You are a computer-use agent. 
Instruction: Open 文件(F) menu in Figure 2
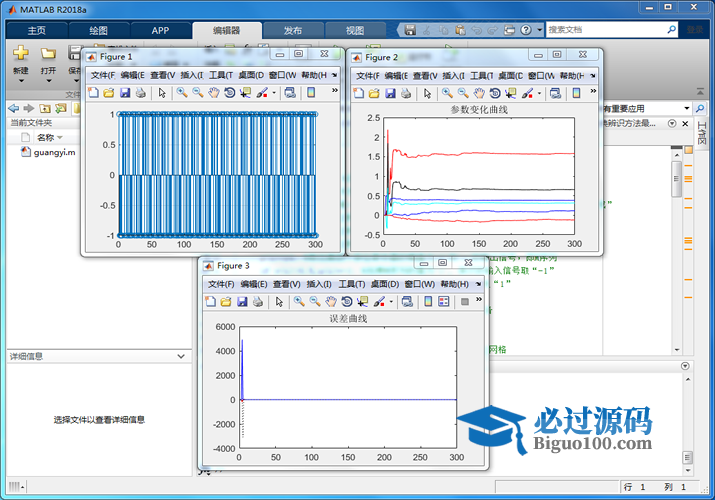[x=374, y=75]
